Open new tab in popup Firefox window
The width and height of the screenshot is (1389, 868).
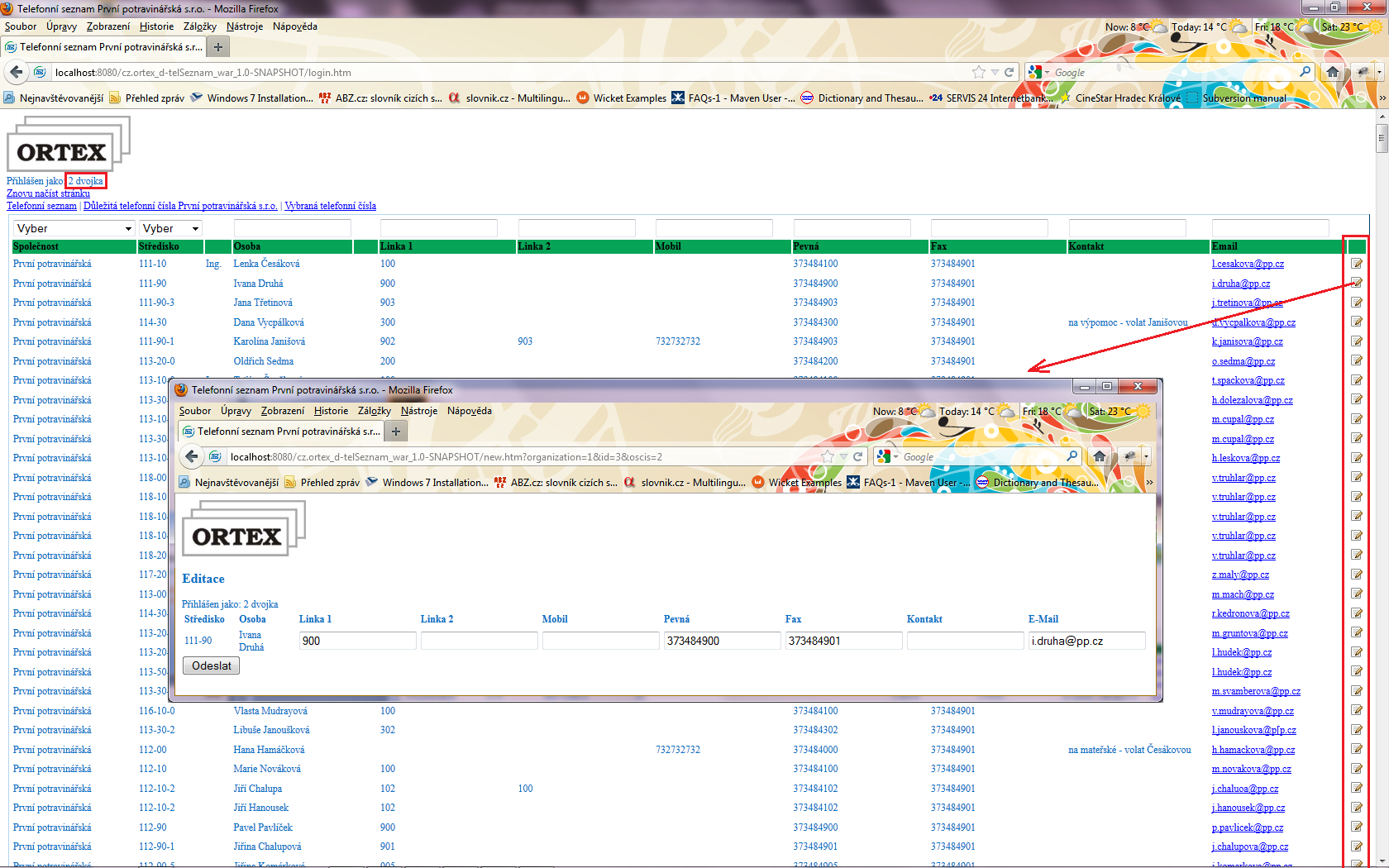point(396,432)
